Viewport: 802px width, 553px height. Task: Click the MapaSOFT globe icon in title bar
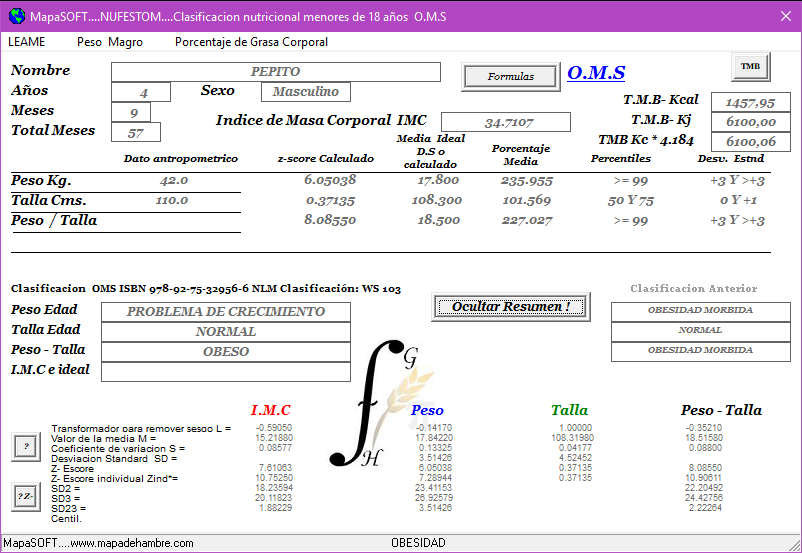click(16, 16)
